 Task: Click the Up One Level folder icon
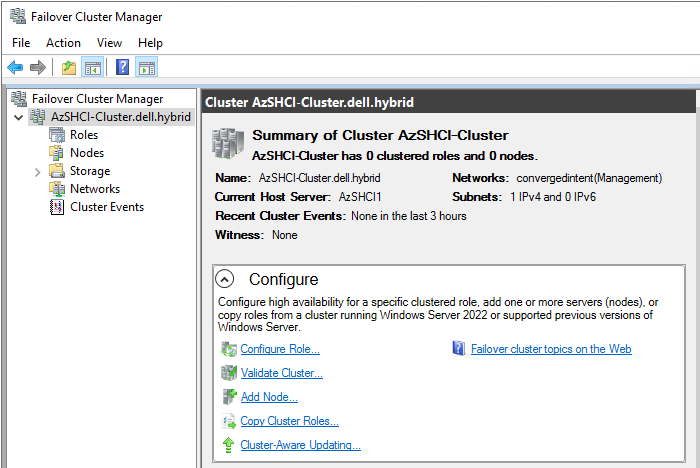68,67
